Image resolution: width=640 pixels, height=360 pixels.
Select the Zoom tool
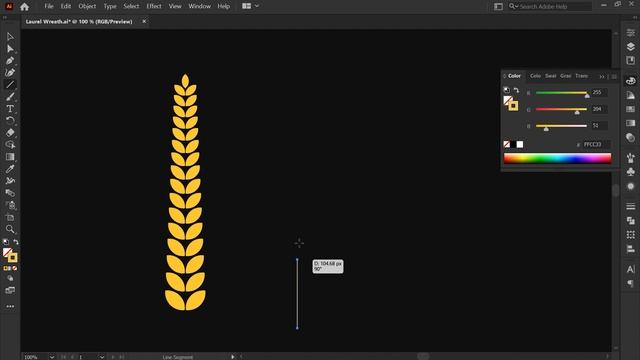click(x=10, y=229)
